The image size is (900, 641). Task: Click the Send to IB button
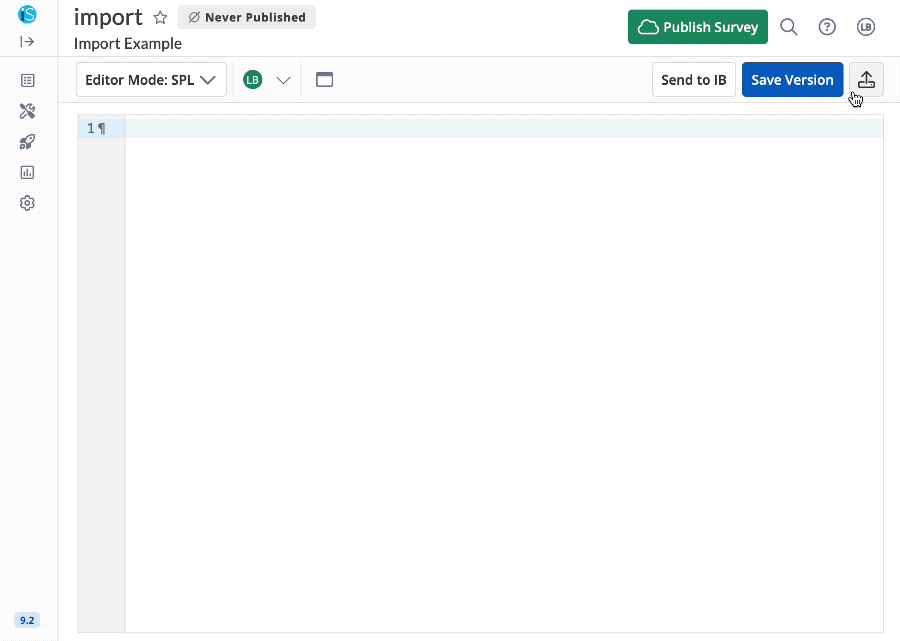click(x=693, y=78)
